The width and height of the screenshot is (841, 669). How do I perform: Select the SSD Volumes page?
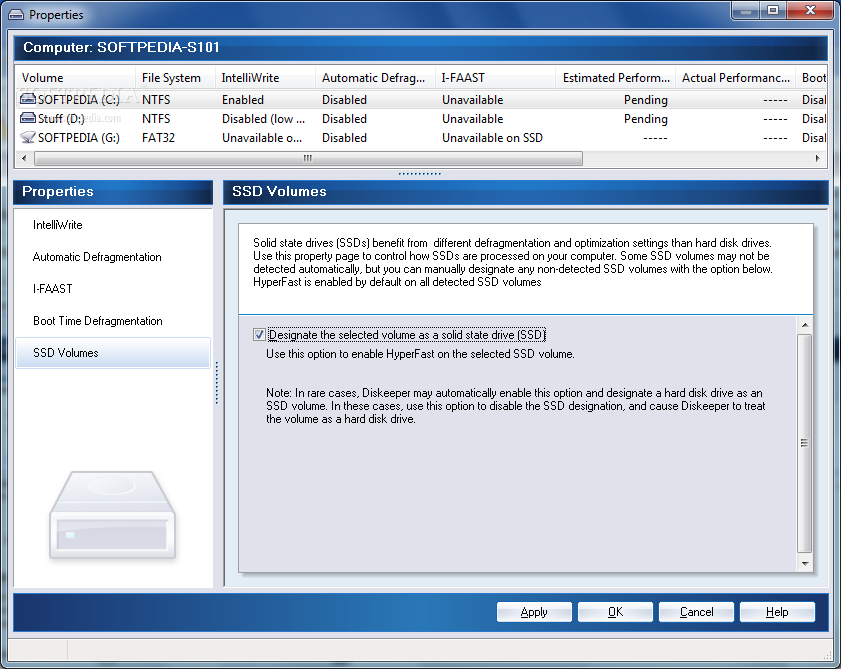pos(113,352)
